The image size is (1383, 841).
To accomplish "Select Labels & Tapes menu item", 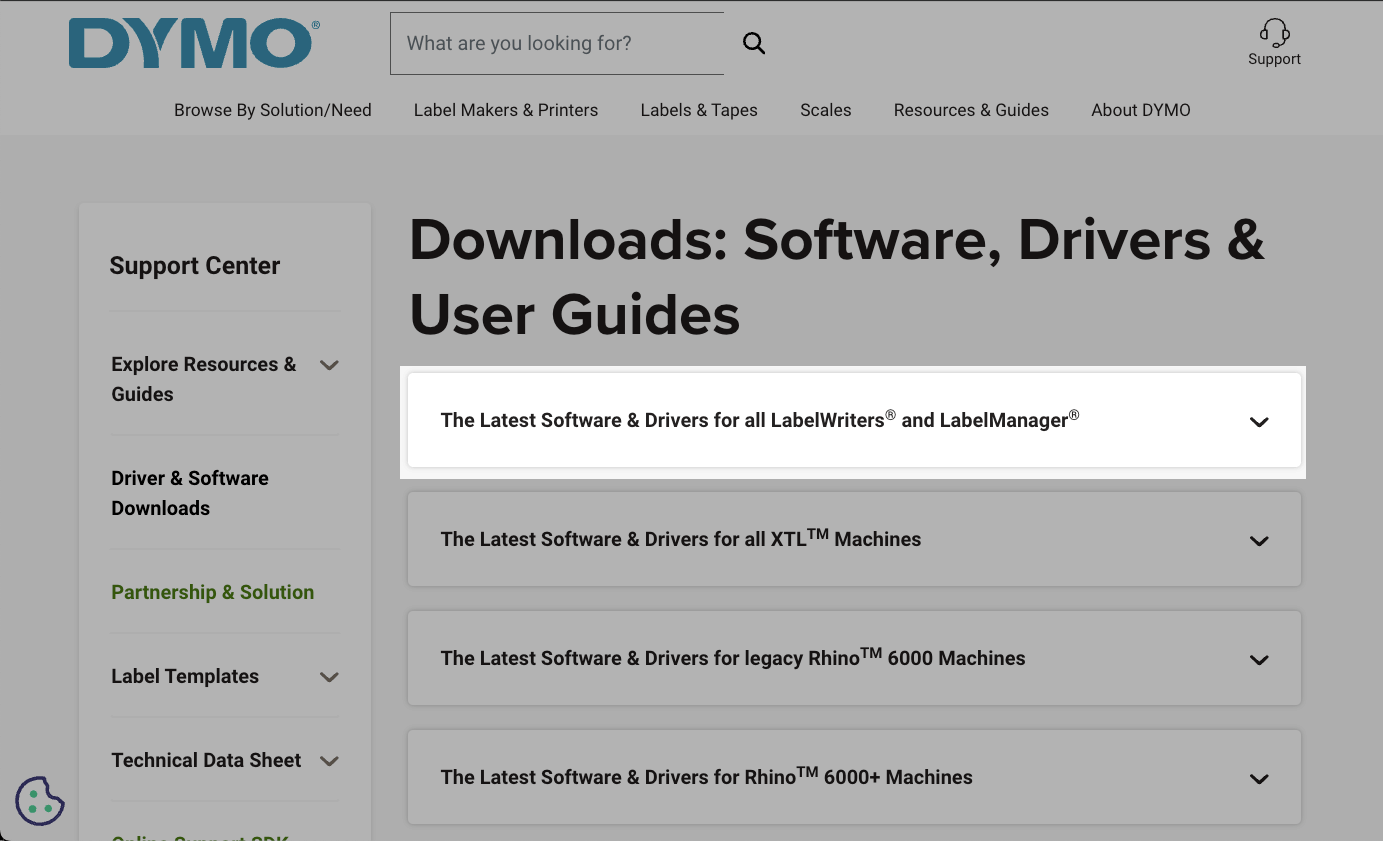I will pyautogui.click(x=698, y=110).
